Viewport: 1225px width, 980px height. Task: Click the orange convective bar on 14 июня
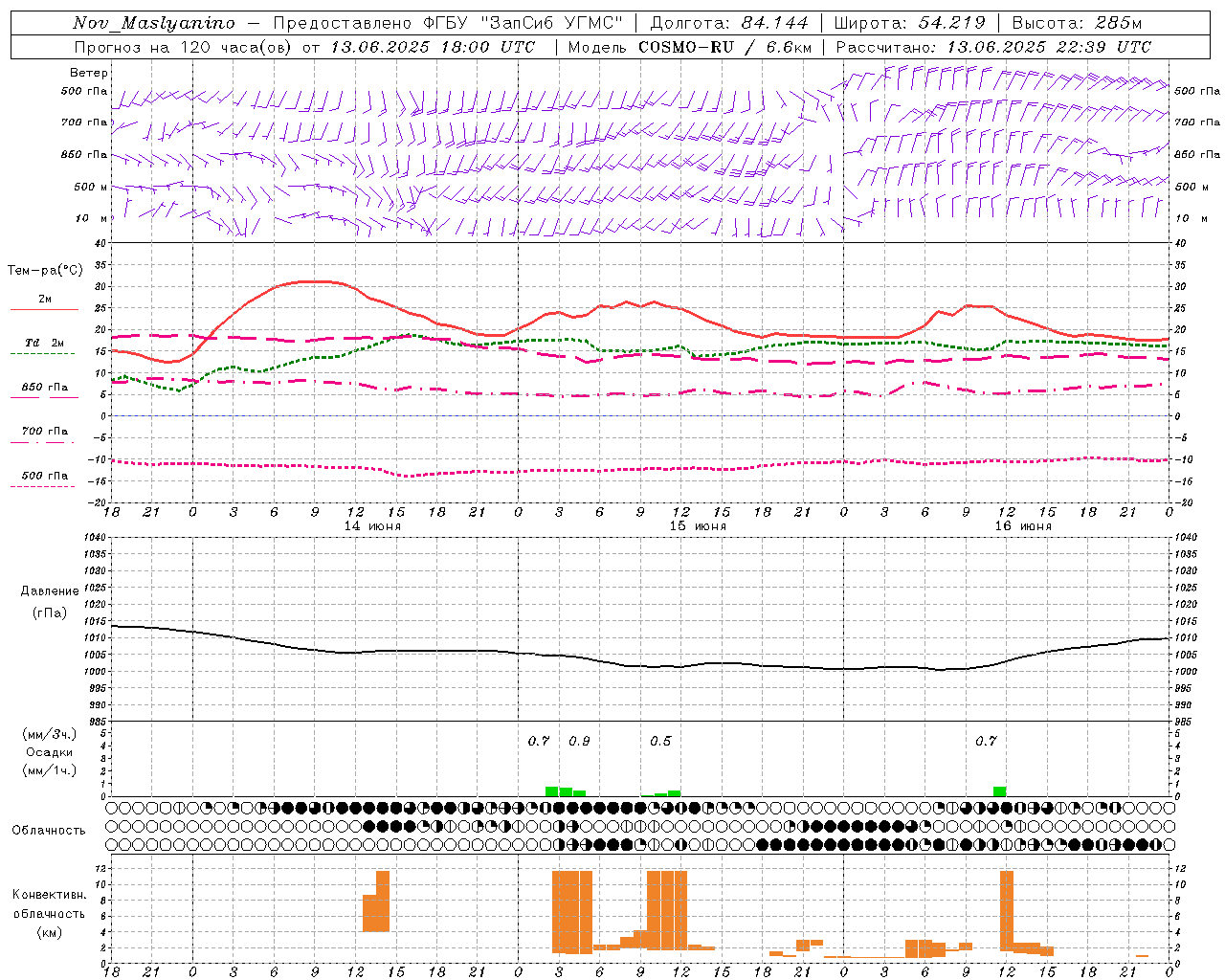pyautogui.click(x=376, y=902)
